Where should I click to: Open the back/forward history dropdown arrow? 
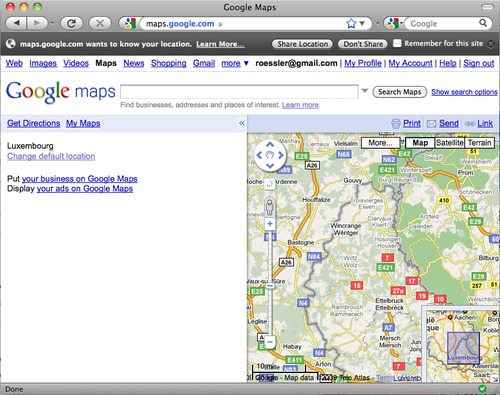tap(52, 24)
